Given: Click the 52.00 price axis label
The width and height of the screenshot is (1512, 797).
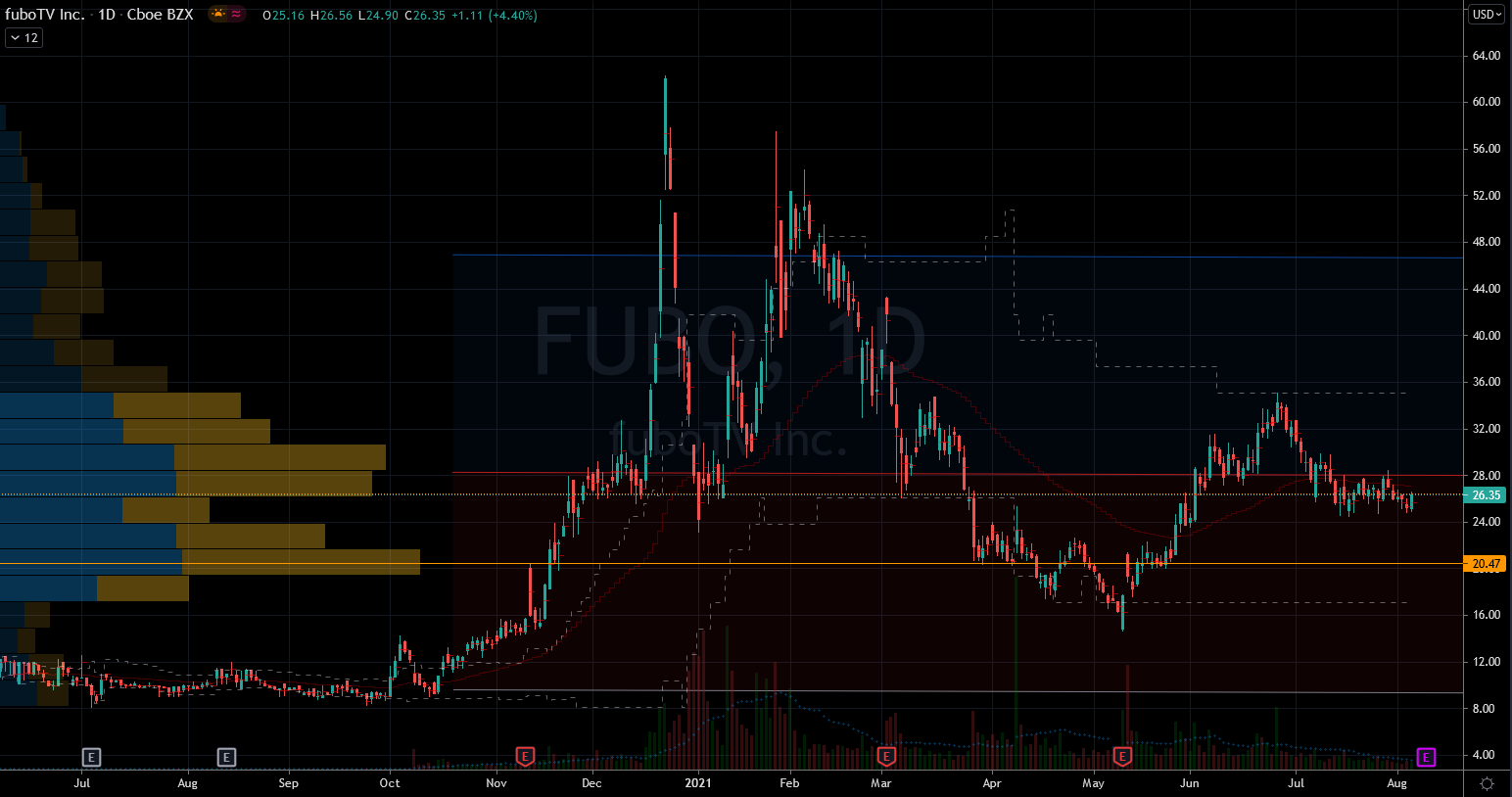Looking at the screenshot, I should 1486,196.
